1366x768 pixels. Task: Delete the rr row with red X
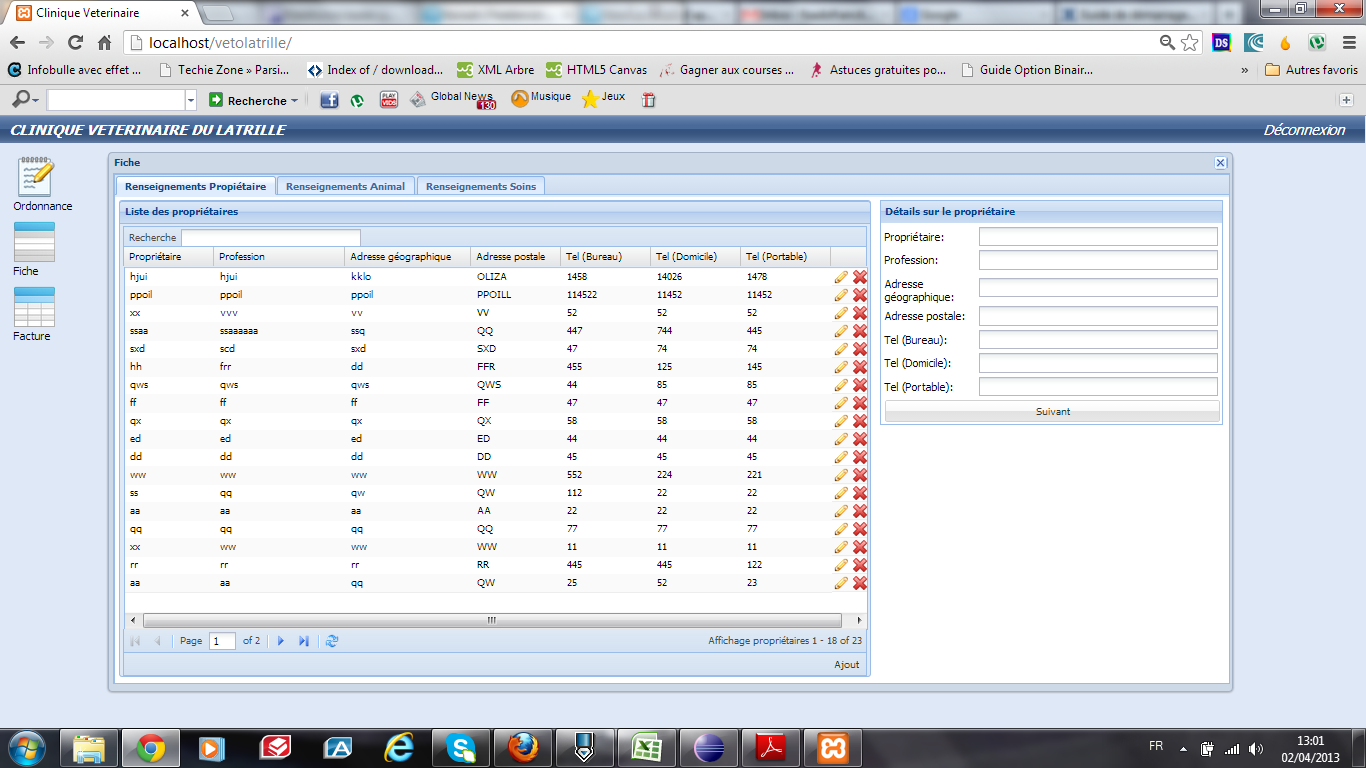tap(859, 565)
